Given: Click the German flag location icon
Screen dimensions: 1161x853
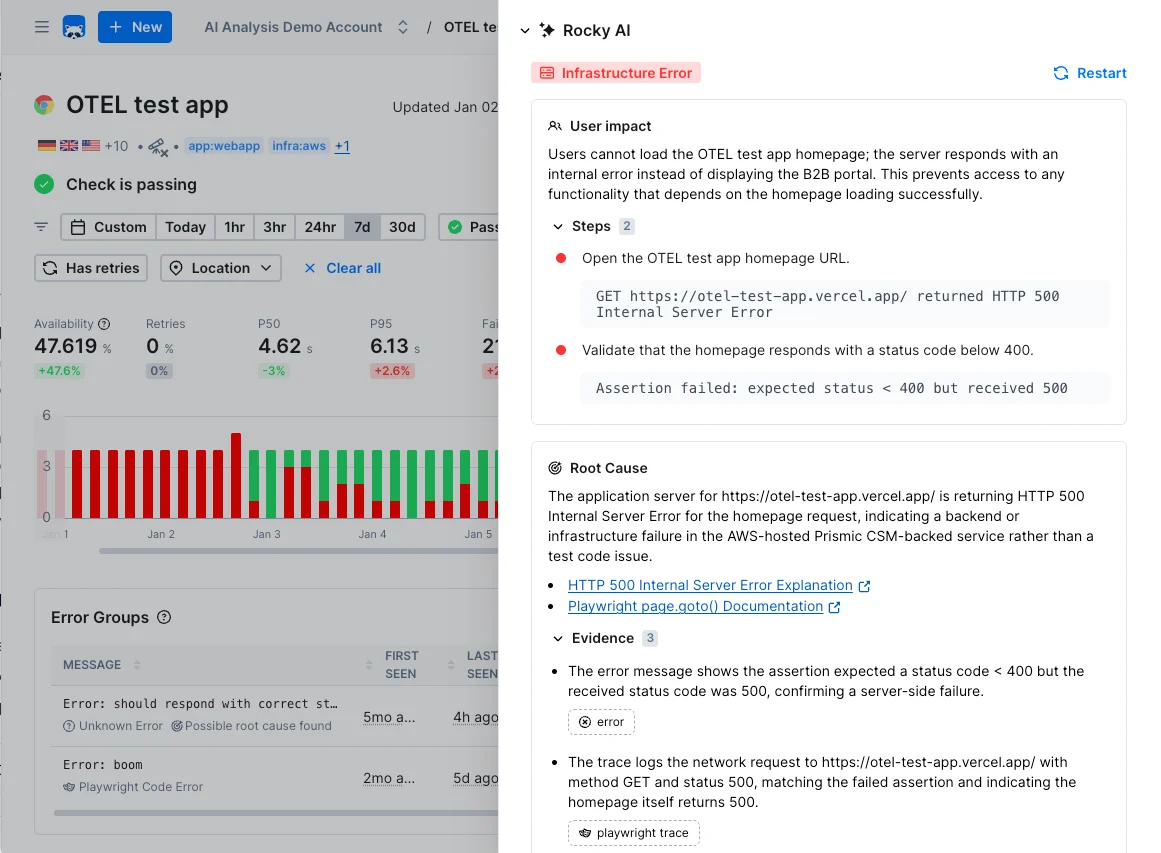Looking at the screenshot, I should [x=47, y=146].
